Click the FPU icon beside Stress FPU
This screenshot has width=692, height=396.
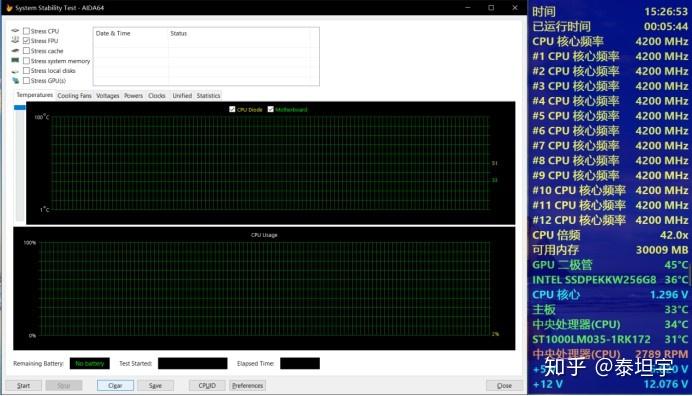click(15, 40)
